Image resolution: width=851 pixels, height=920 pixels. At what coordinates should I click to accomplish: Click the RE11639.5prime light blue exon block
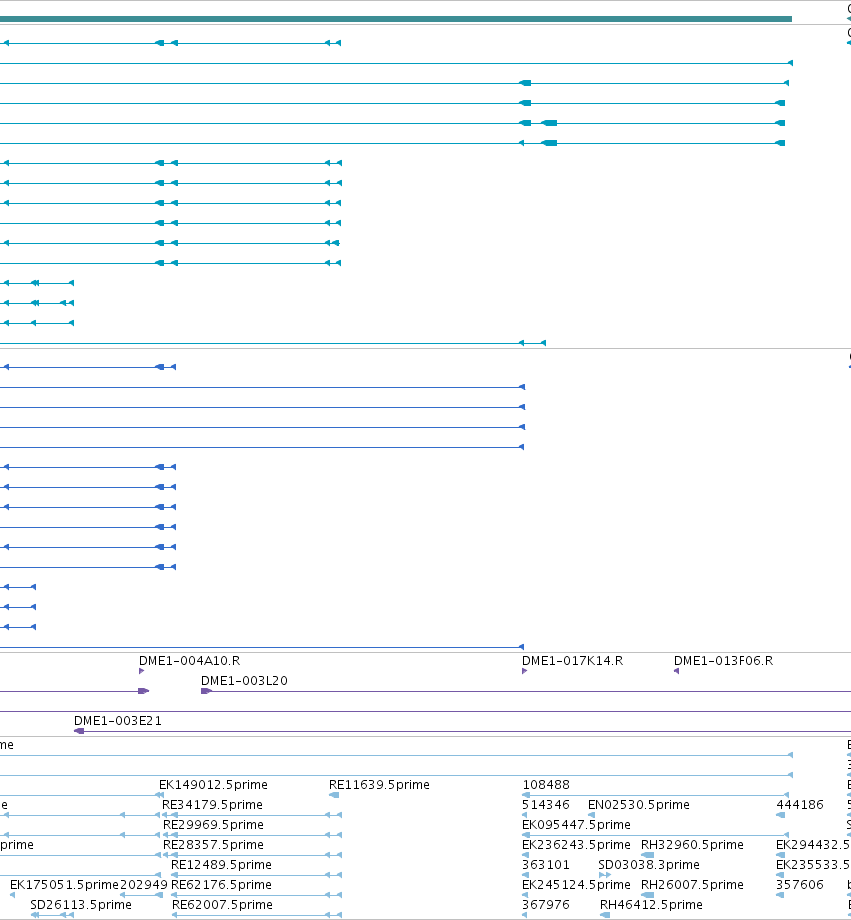334,795
